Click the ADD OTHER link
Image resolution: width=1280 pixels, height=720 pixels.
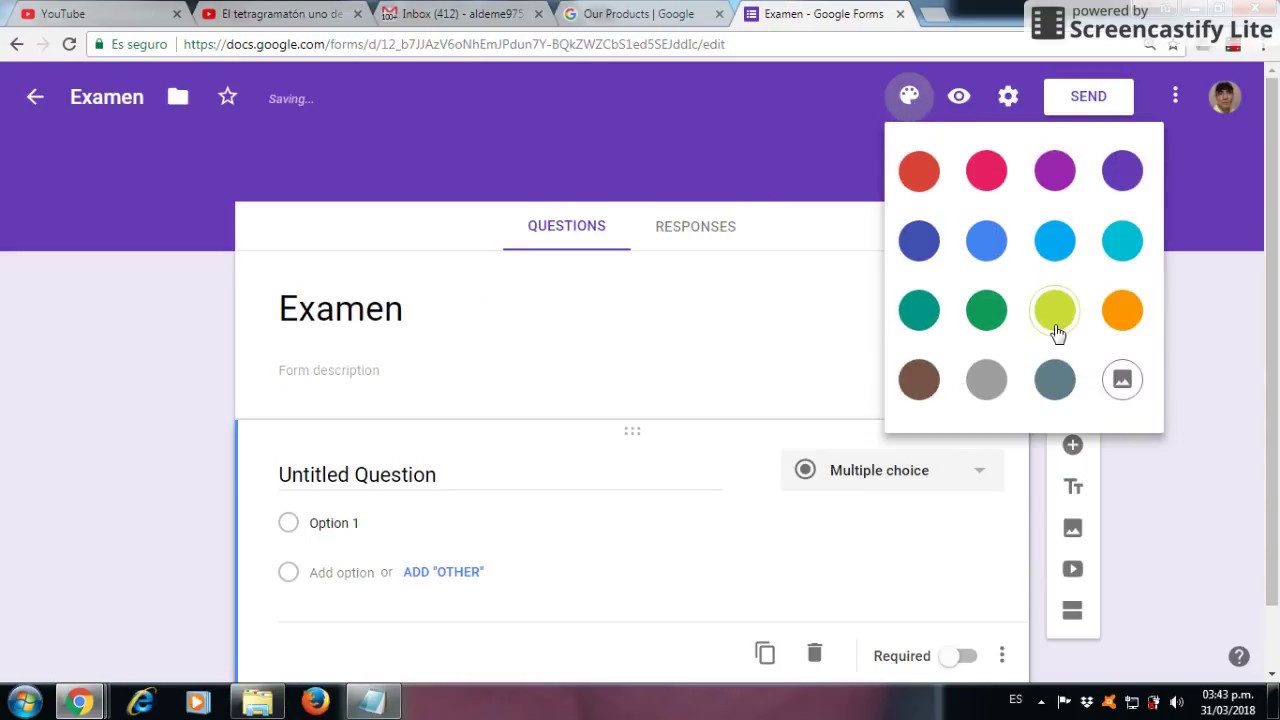coord(443,571)
